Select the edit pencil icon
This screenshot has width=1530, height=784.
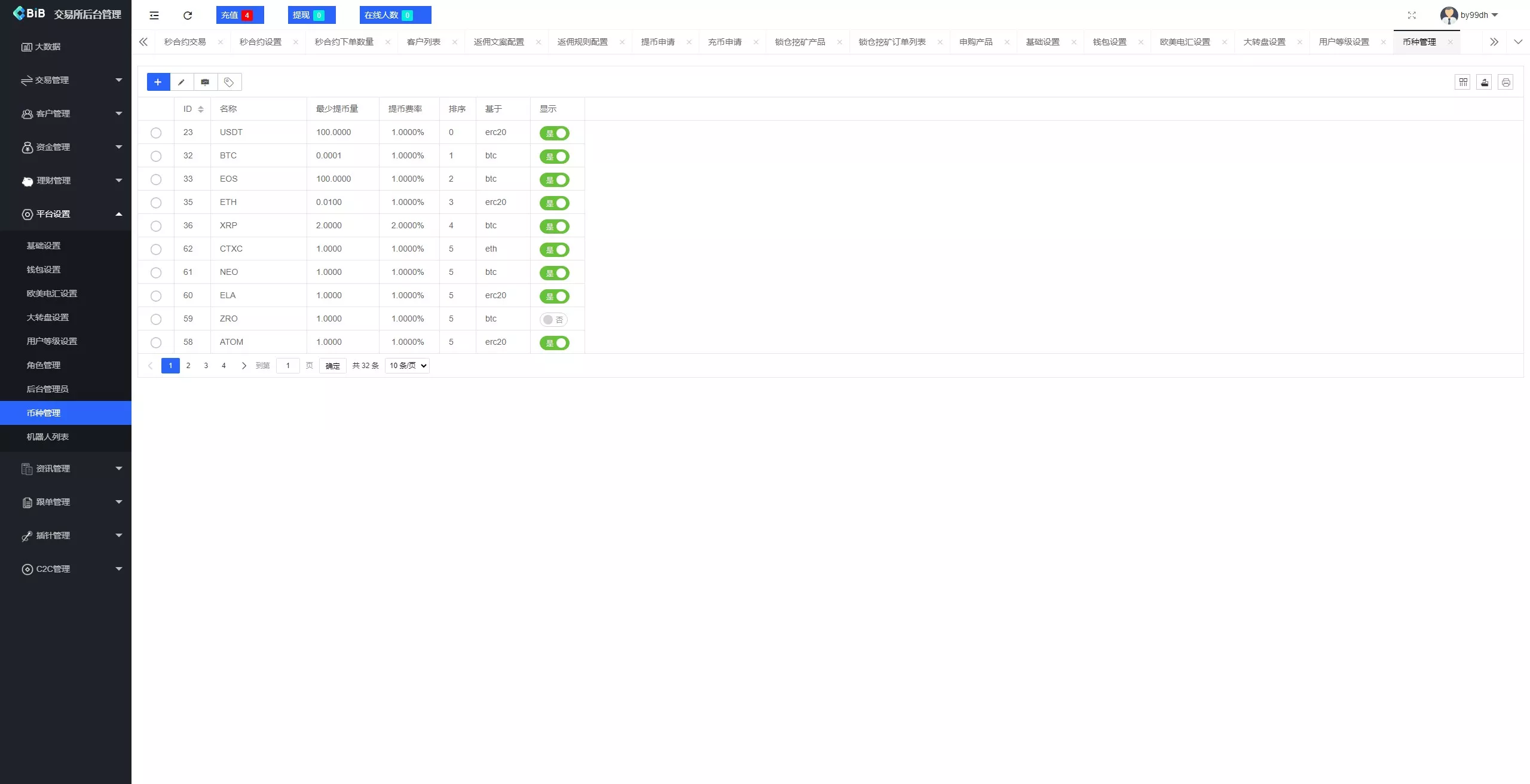182,82
